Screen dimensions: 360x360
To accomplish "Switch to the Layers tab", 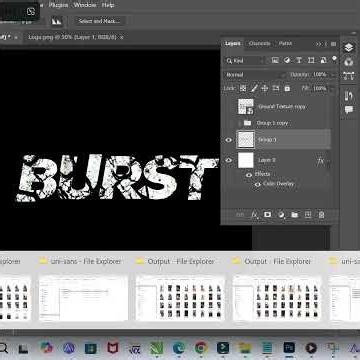I will point(232,44).
